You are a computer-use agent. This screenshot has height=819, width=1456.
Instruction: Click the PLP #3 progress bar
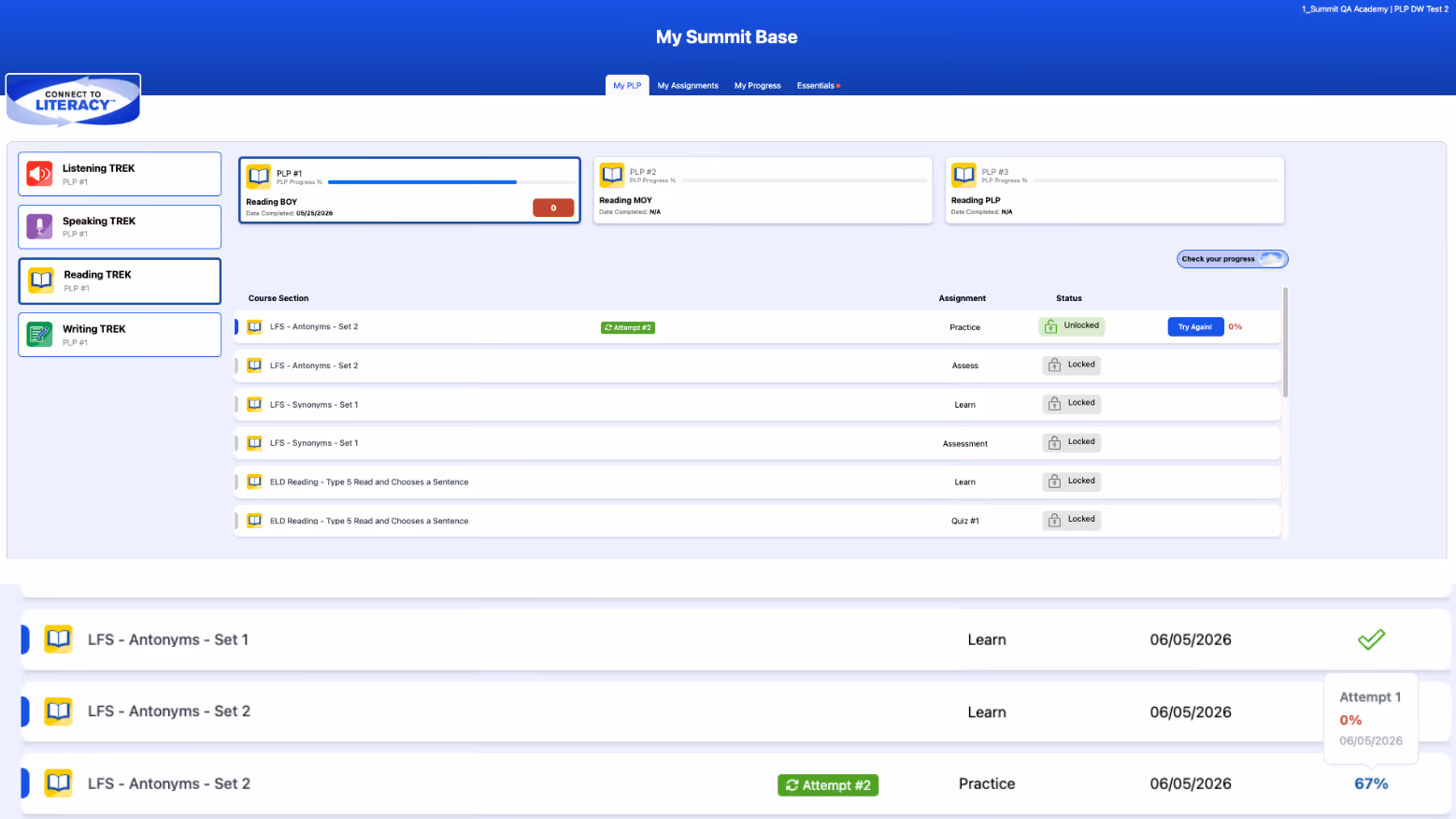coord(1156,180)
